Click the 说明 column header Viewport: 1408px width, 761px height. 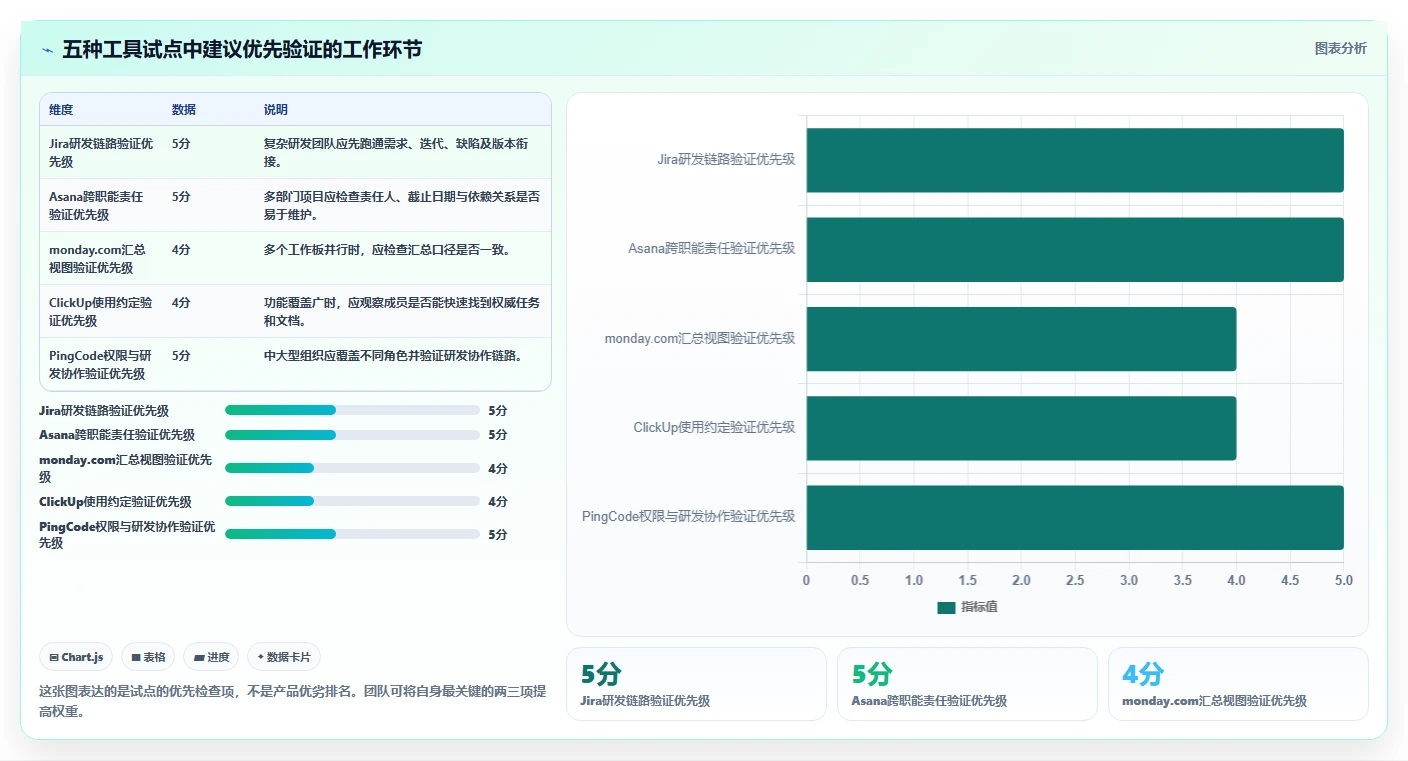tap(276, 110)
